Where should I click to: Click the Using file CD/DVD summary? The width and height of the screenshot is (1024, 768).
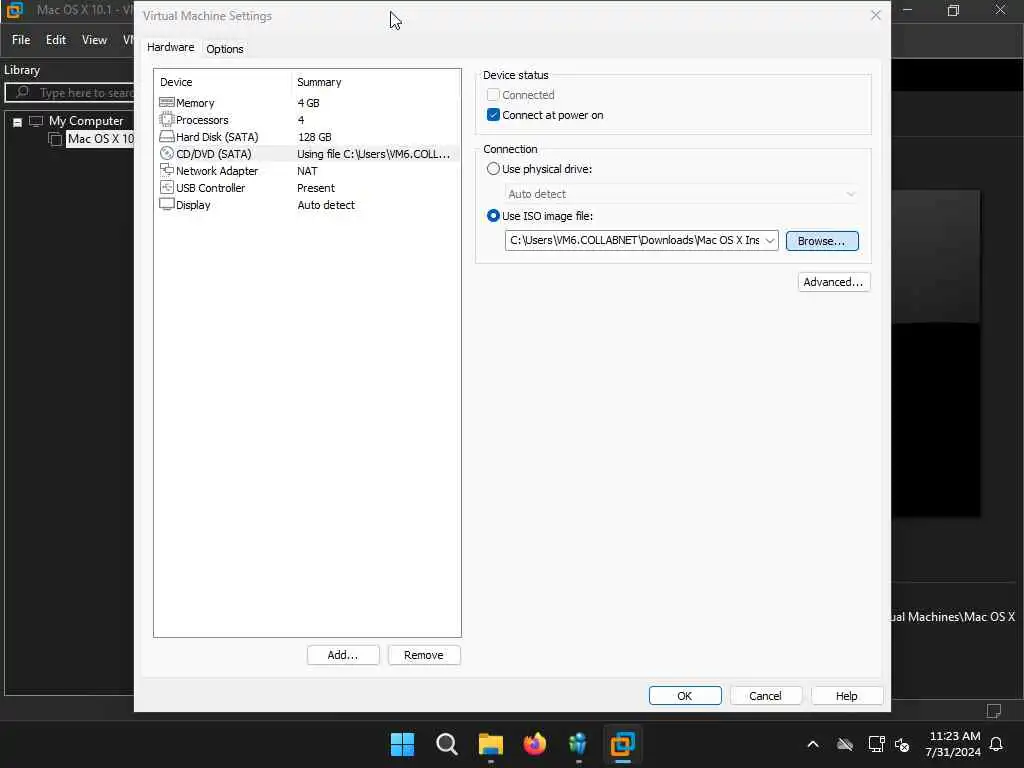tap(374, 153)
